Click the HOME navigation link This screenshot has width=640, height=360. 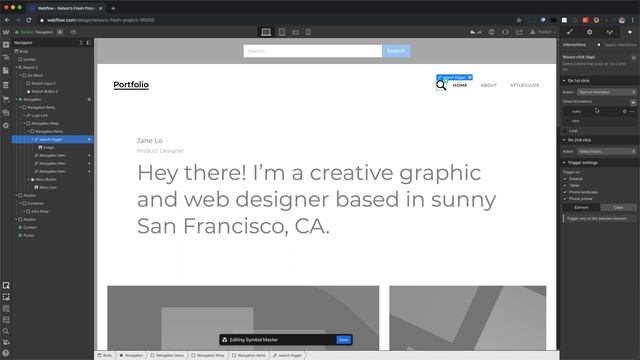point(460,85)
